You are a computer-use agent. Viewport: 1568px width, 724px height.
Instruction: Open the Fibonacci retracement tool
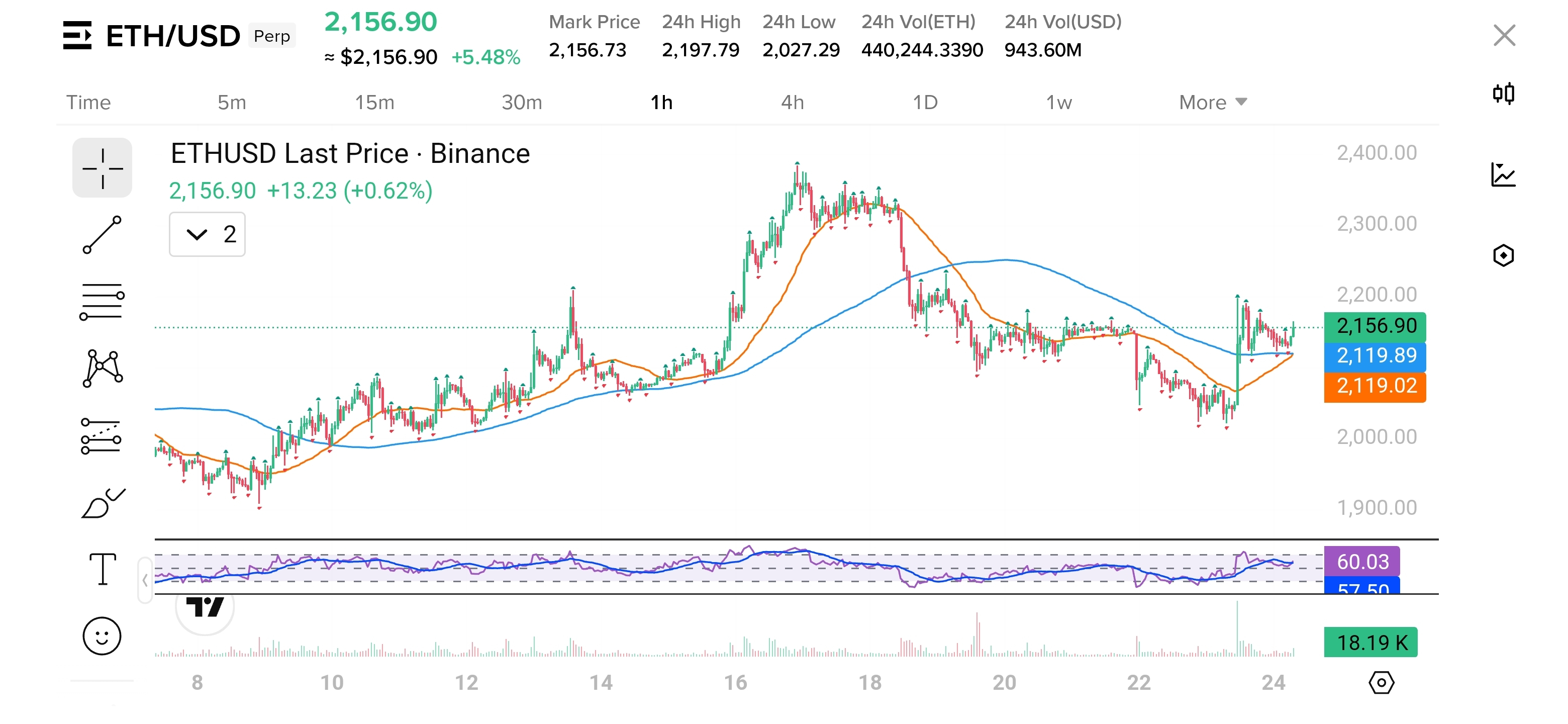102,302
